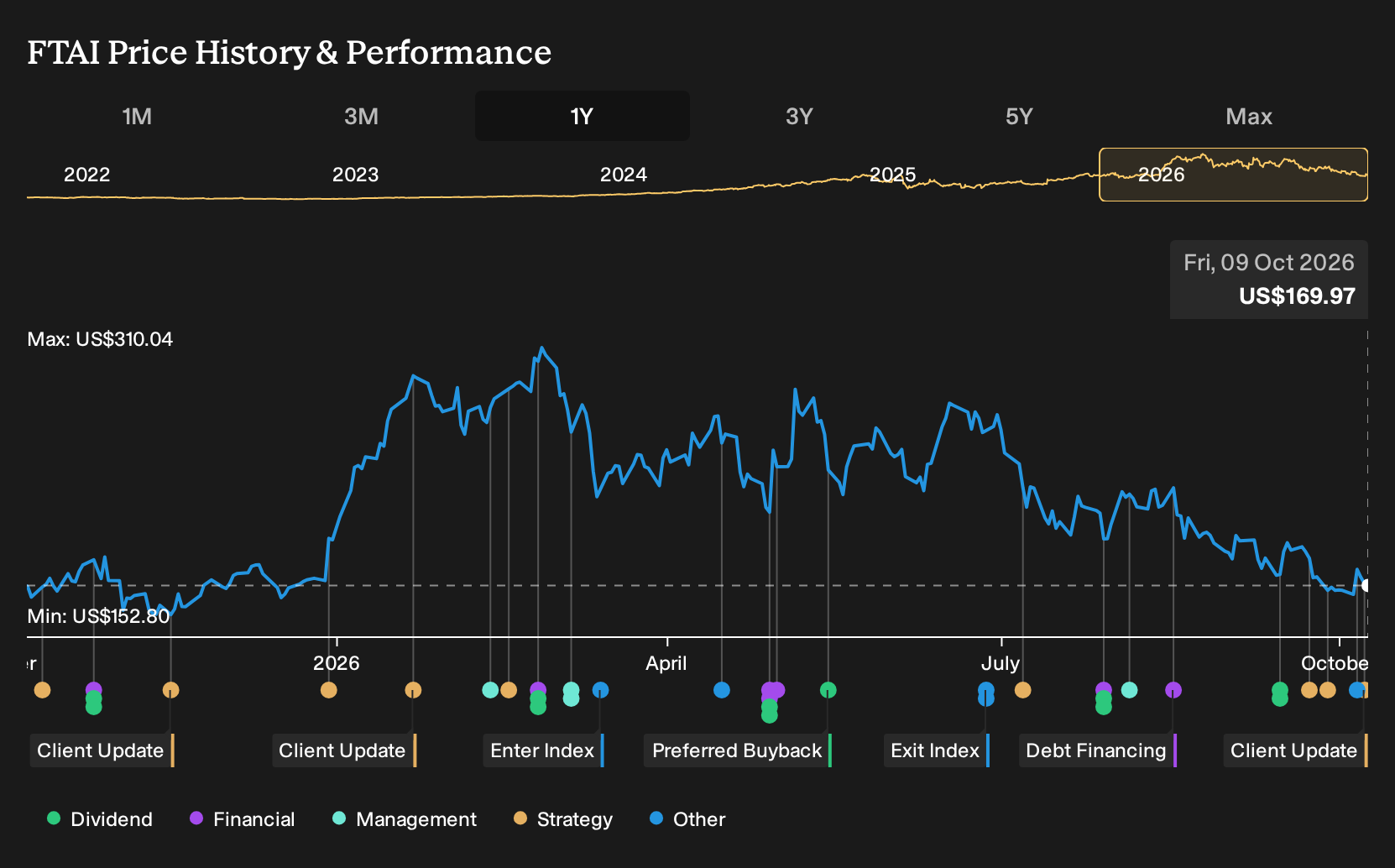Click the US$169.97 price tooltip

pos(1269,280)
